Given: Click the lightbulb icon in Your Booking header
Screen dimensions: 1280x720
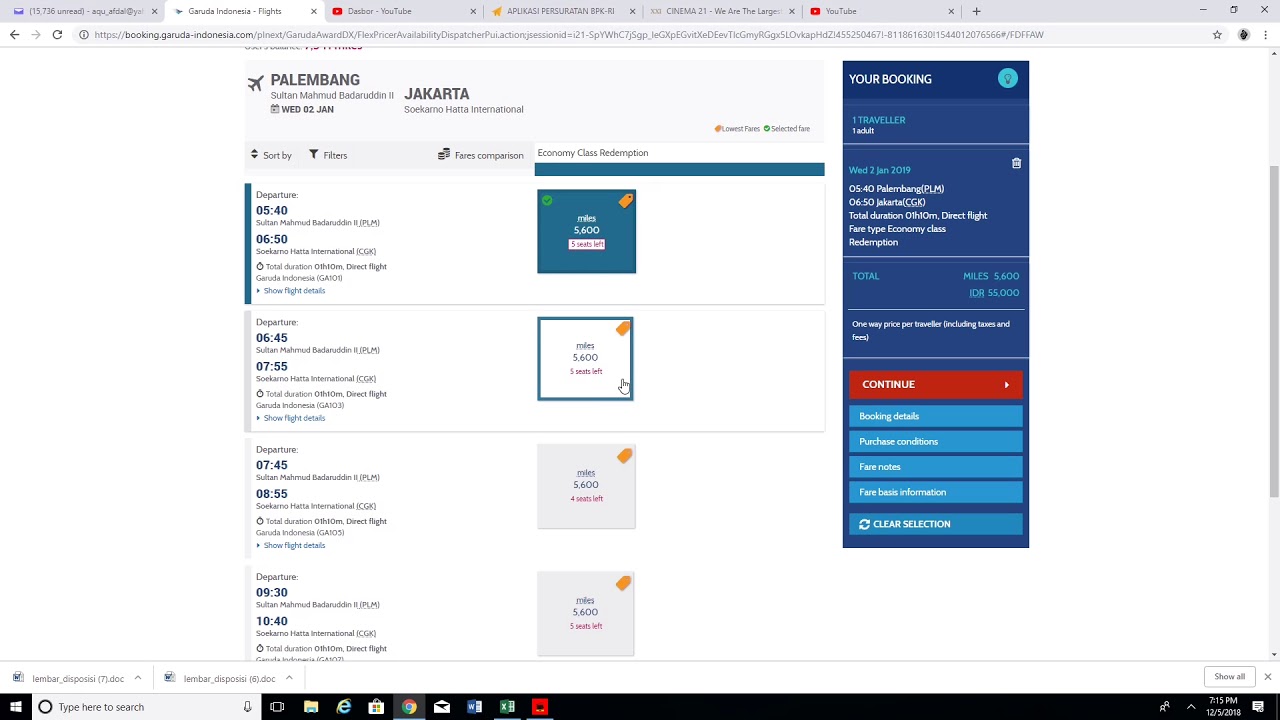Looking at the screenshot, I should pyautogui.click(x=1007, y=79).
